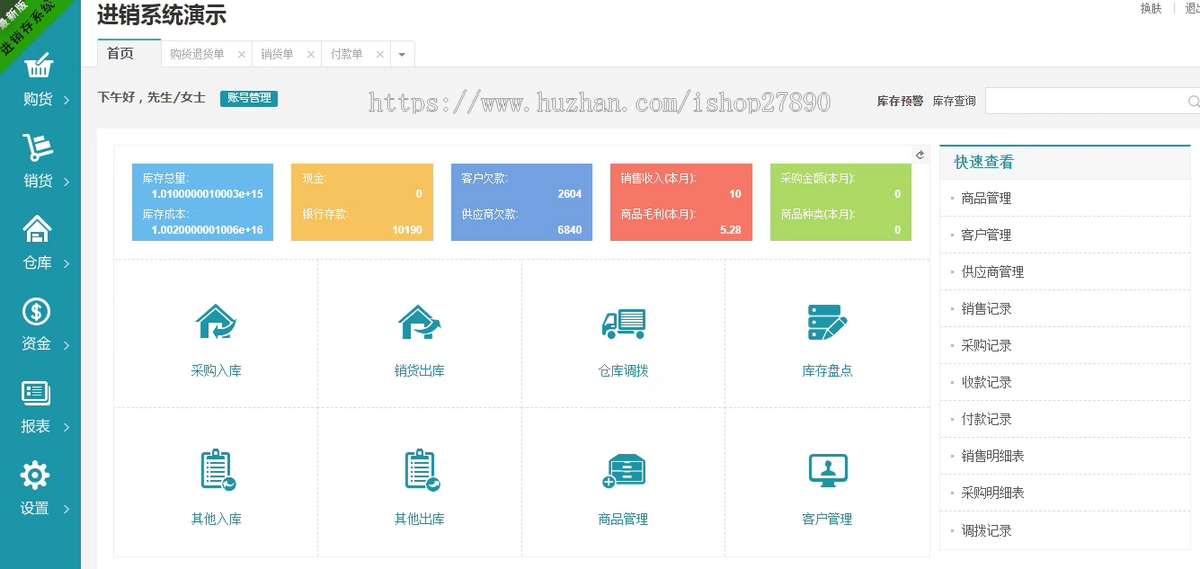1200x569 pixels.
Task: Click the 商品管理 cabinet icon
Action: coord(623,471)
